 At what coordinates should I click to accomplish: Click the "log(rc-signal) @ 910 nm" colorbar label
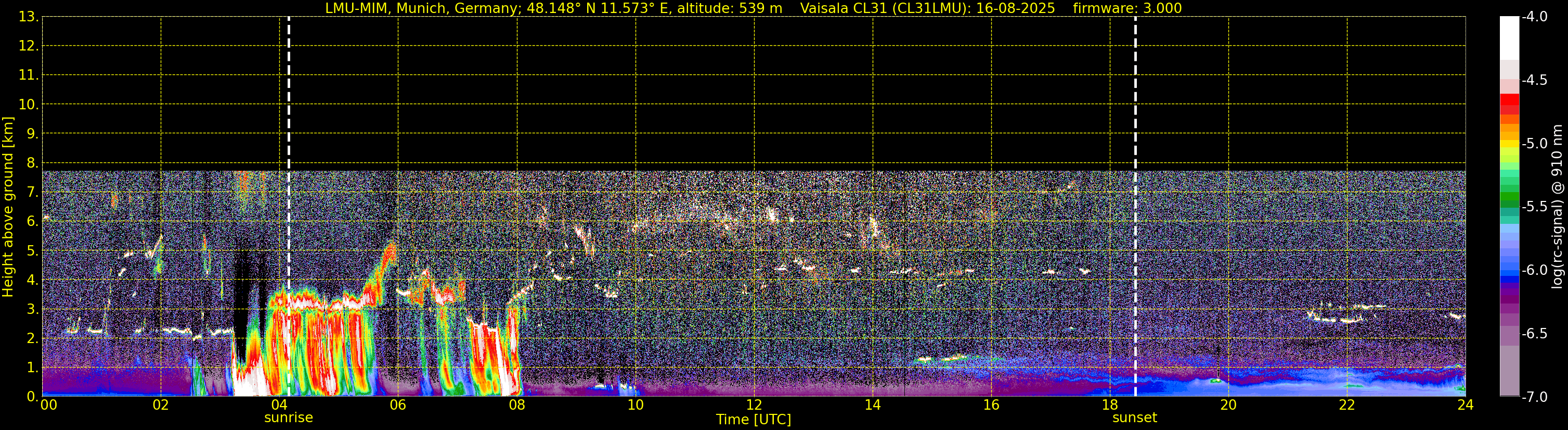1558,207
